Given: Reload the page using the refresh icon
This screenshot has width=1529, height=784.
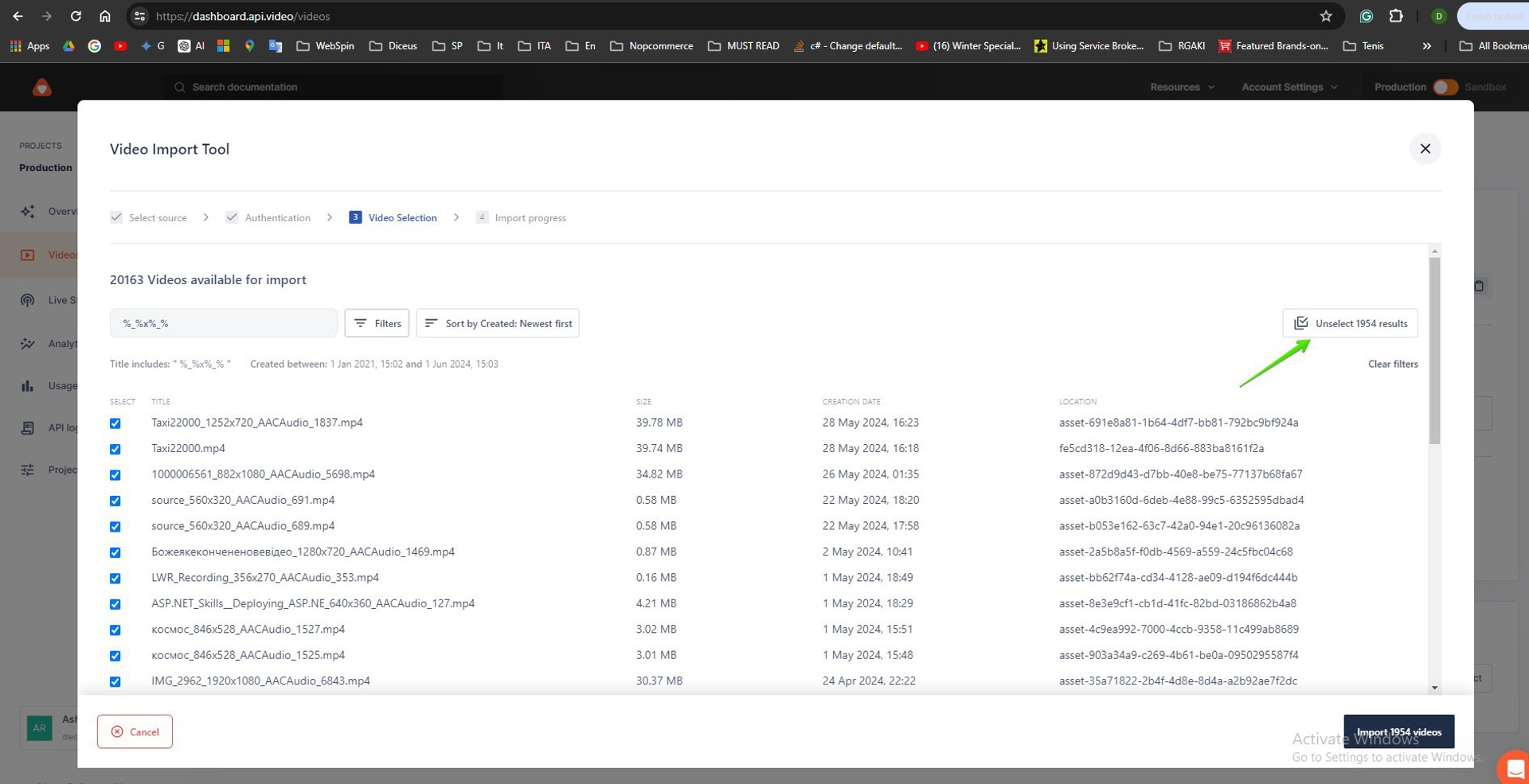Looking at the screenshot, I should [x=76, y=16].
